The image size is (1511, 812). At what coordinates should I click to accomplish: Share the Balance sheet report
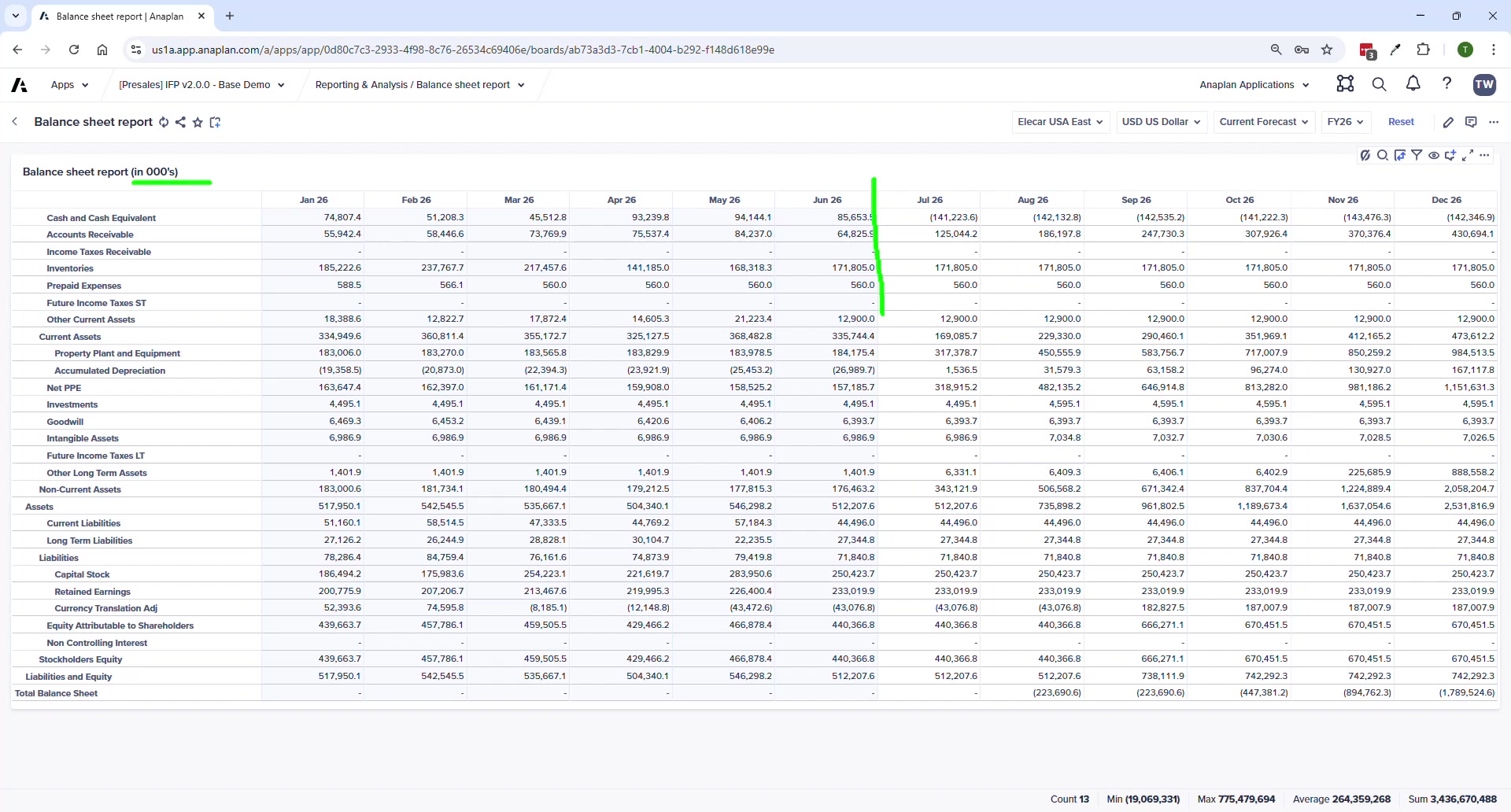tap(180, 122)
